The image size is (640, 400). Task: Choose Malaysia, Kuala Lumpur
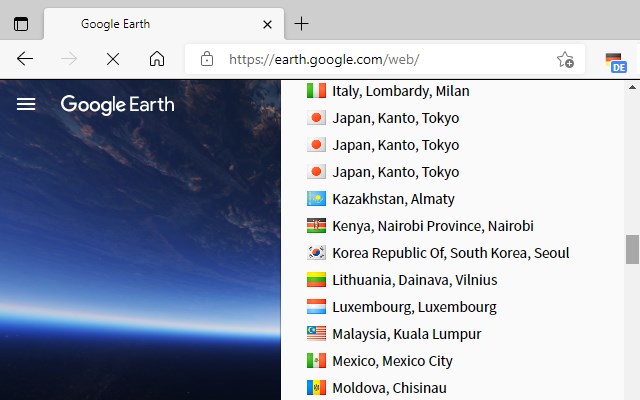407,333
